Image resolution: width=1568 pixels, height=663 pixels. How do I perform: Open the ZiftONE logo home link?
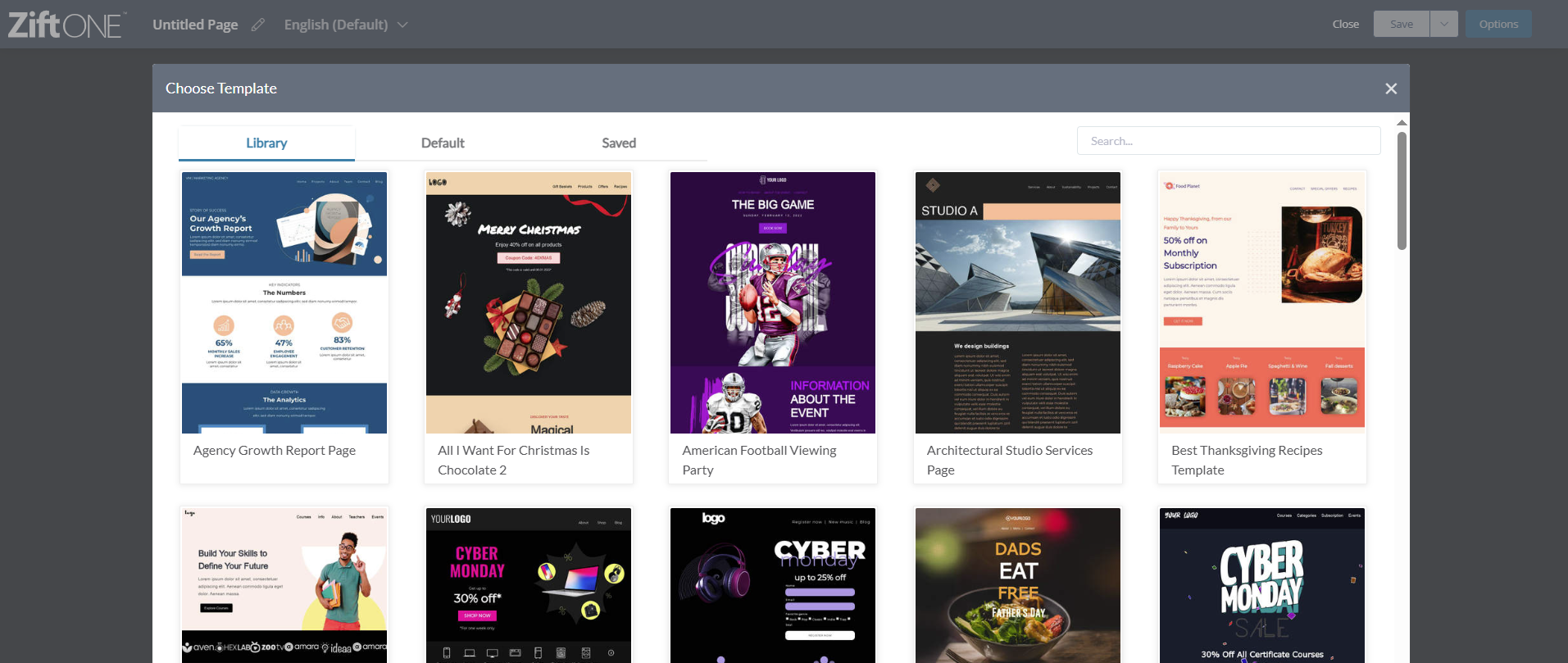click(x=66, y=25)
